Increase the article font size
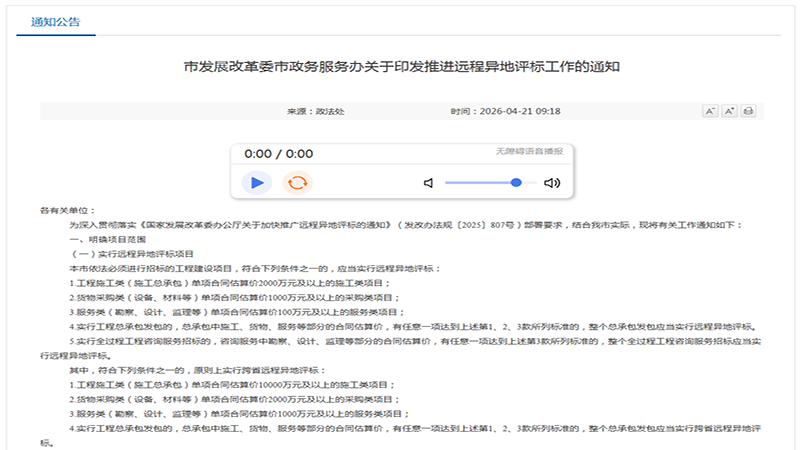The image size is (800, 450). pyautogui.click(x=729, y=111)
